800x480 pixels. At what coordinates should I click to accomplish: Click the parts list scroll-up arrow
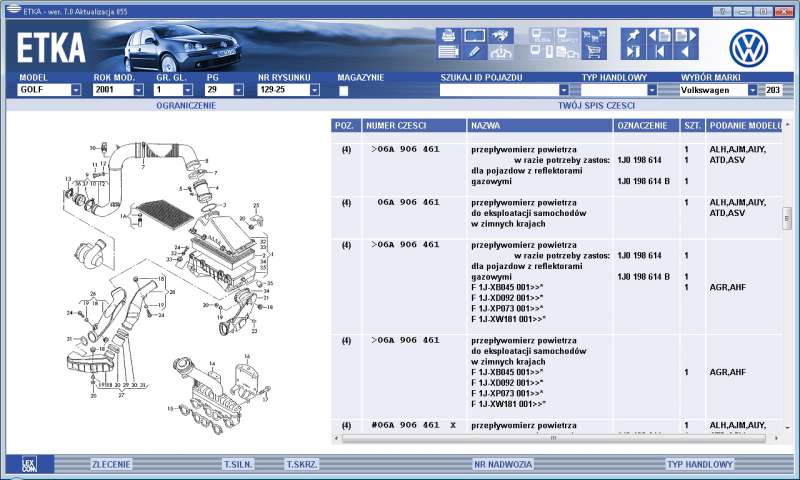[x=787, y=124]
